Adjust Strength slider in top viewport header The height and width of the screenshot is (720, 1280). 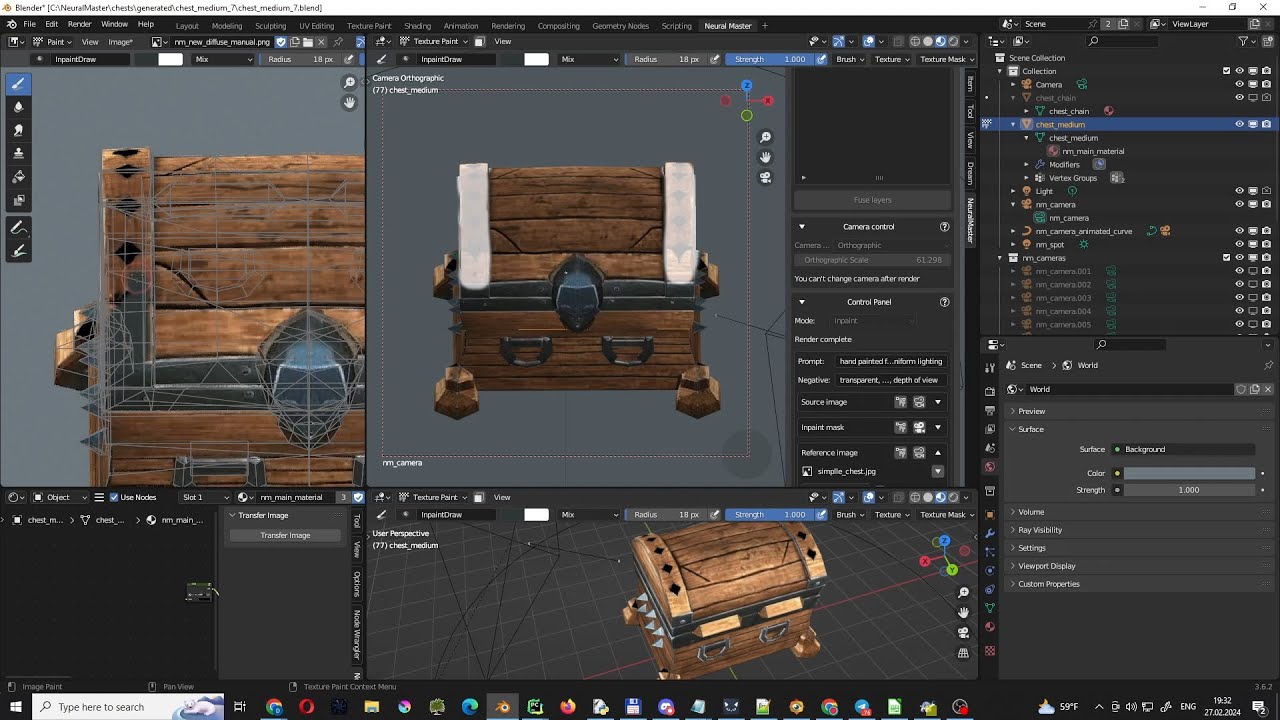[771, 59]
